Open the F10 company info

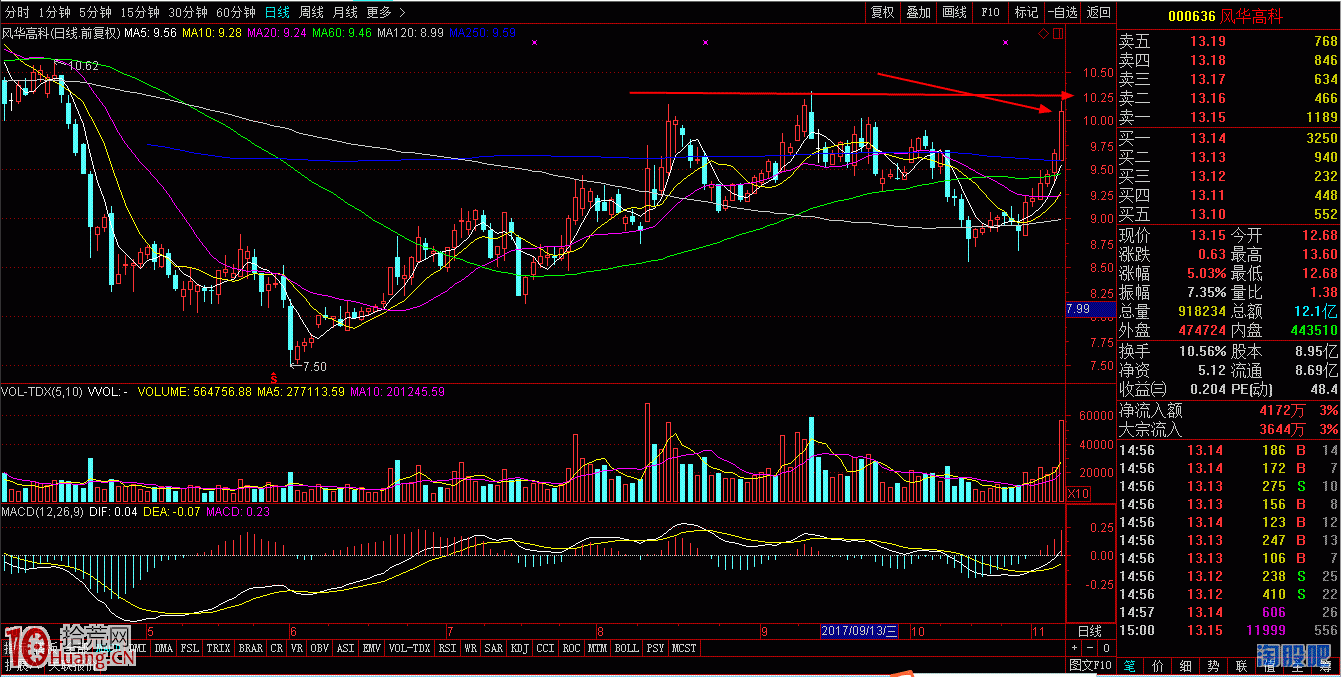(x=990, y=12)
